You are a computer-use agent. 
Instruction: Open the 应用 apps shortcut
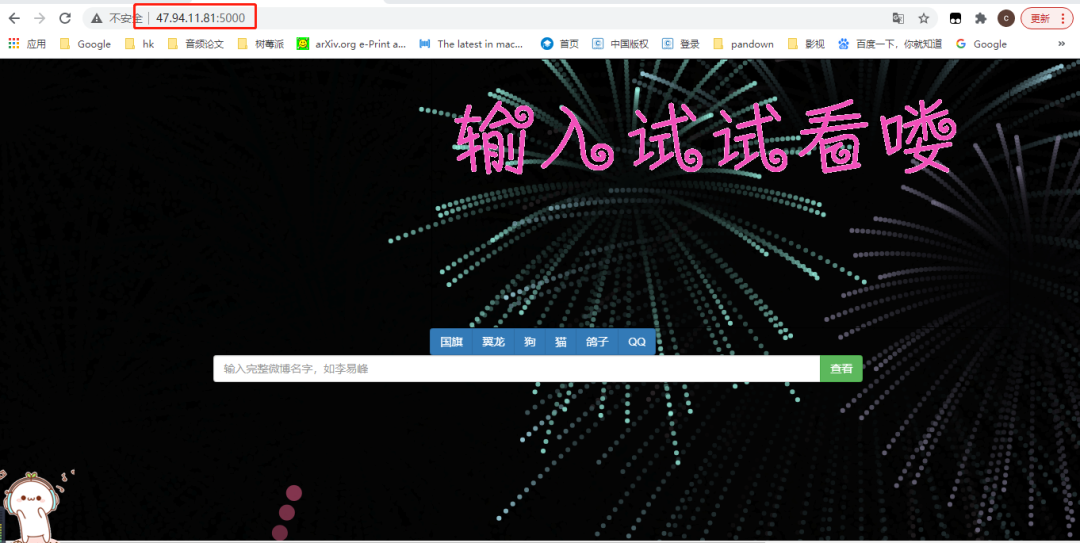(27, 44)
